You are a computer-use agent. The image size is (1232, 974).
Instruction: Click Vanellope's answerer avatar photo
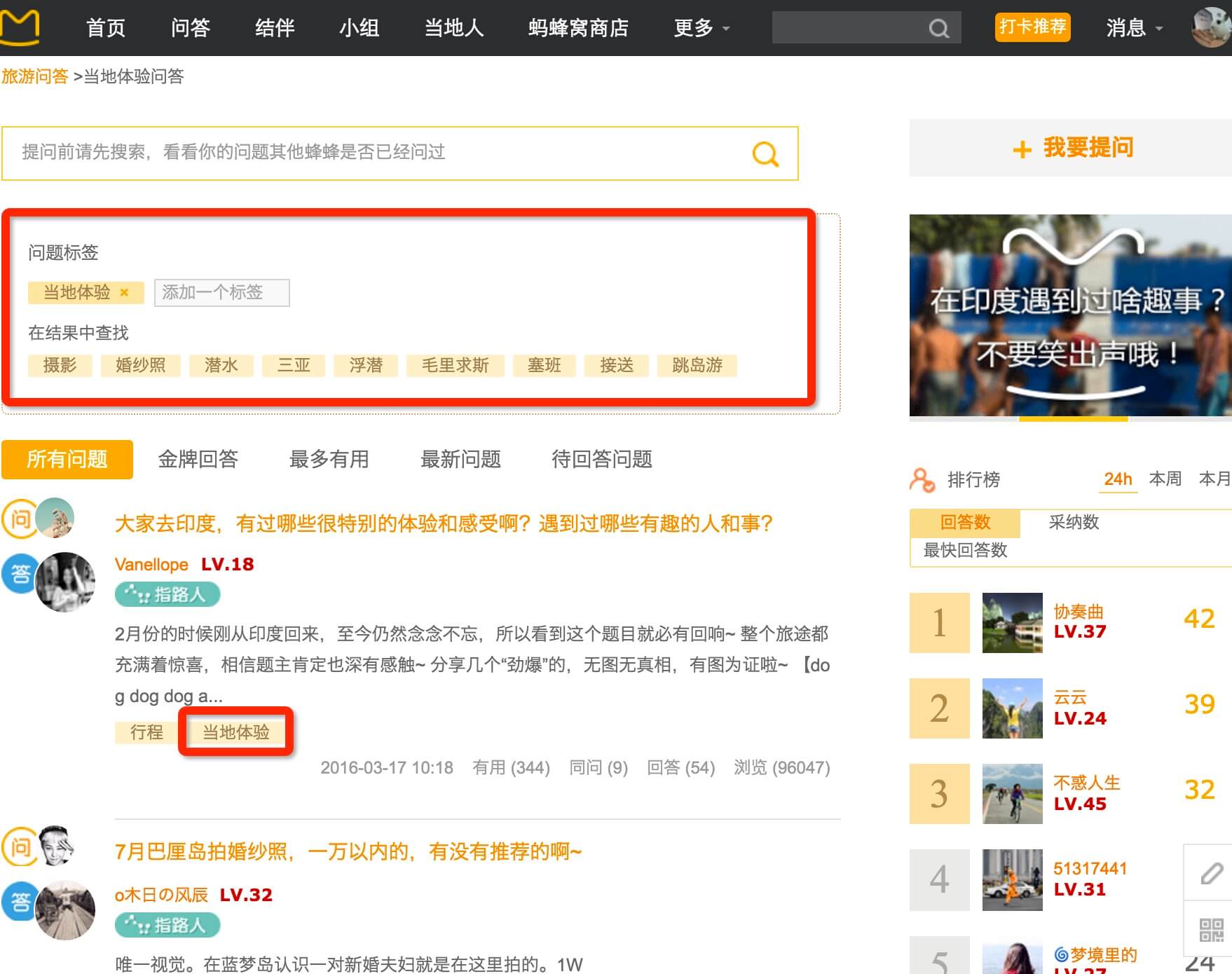tap(66, 582)
